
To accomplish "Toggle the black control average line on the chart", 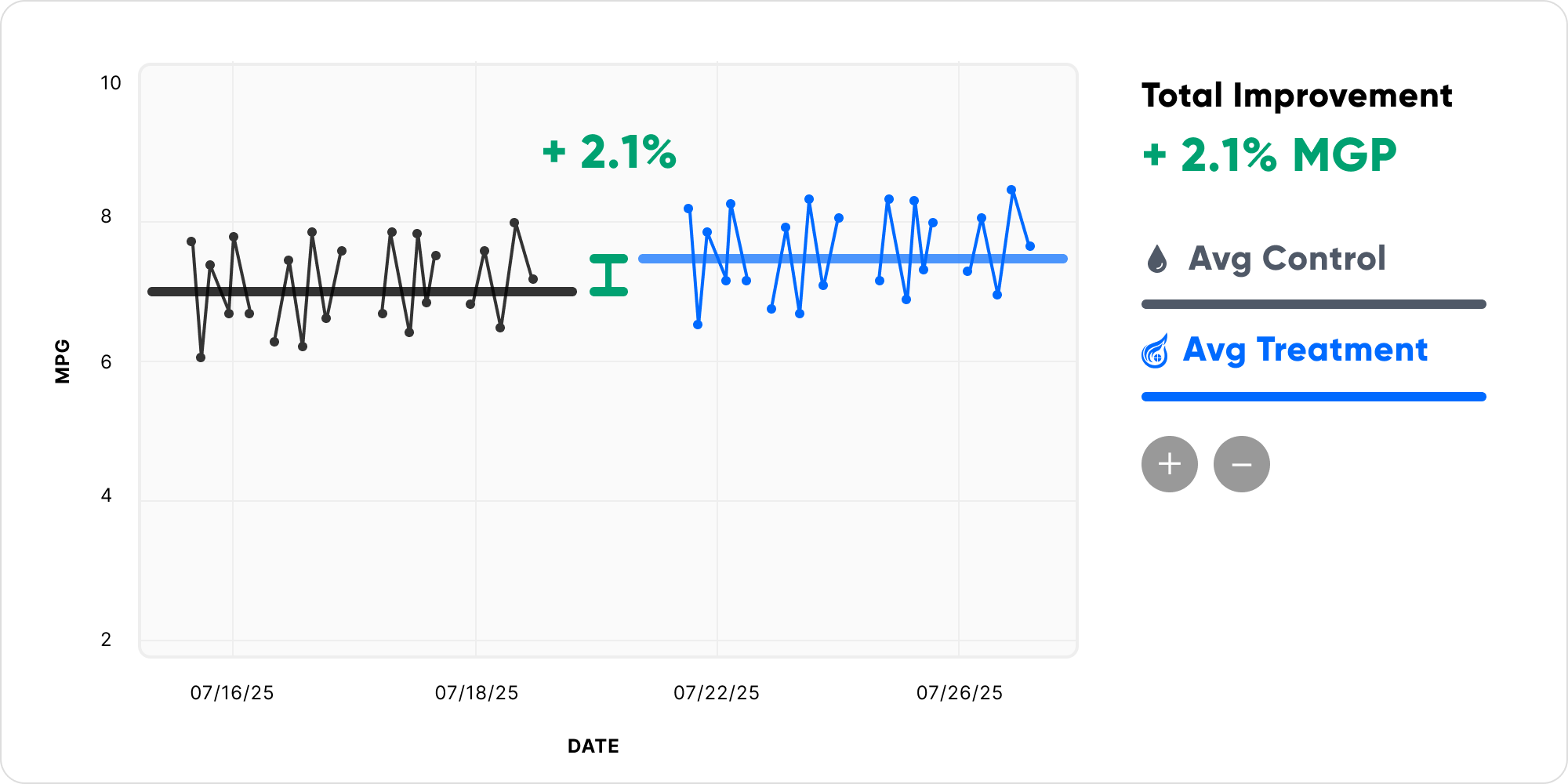I will coord(361,291).
